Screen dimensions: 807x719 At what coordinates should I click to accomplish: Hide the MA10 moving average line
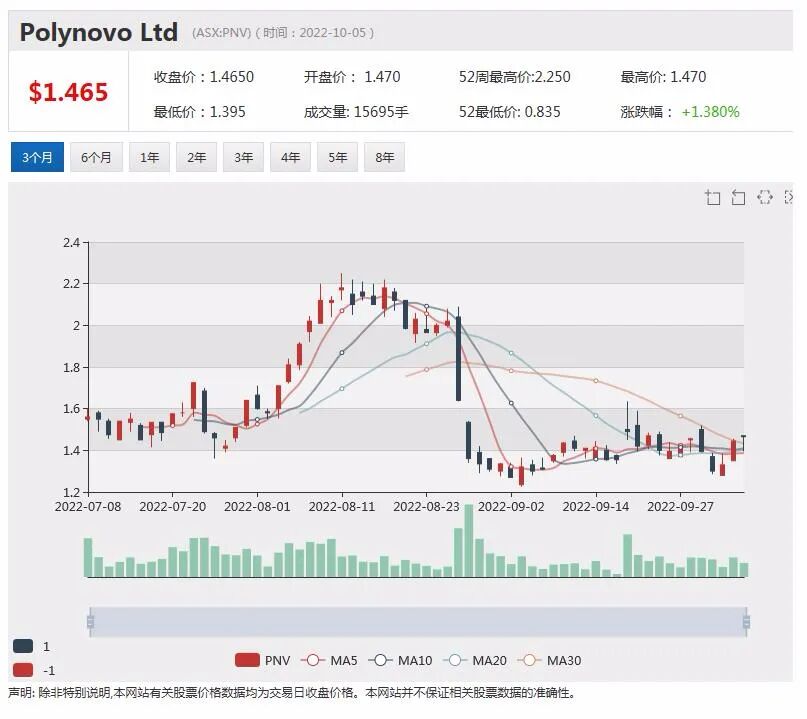point(400,660)
